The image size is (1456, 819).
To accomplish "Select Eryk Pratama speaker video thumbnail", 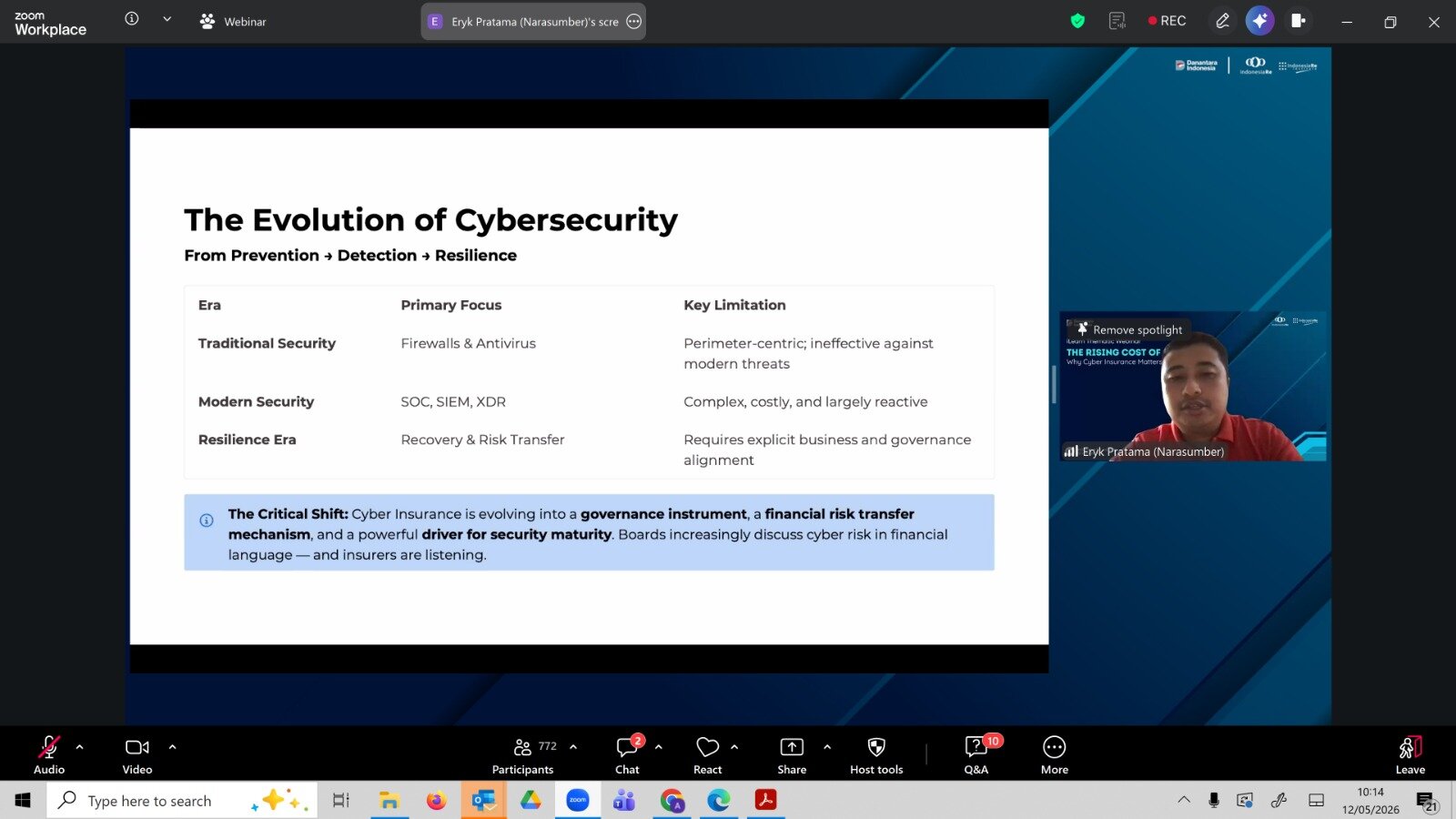I will (x=1193, y=387).
